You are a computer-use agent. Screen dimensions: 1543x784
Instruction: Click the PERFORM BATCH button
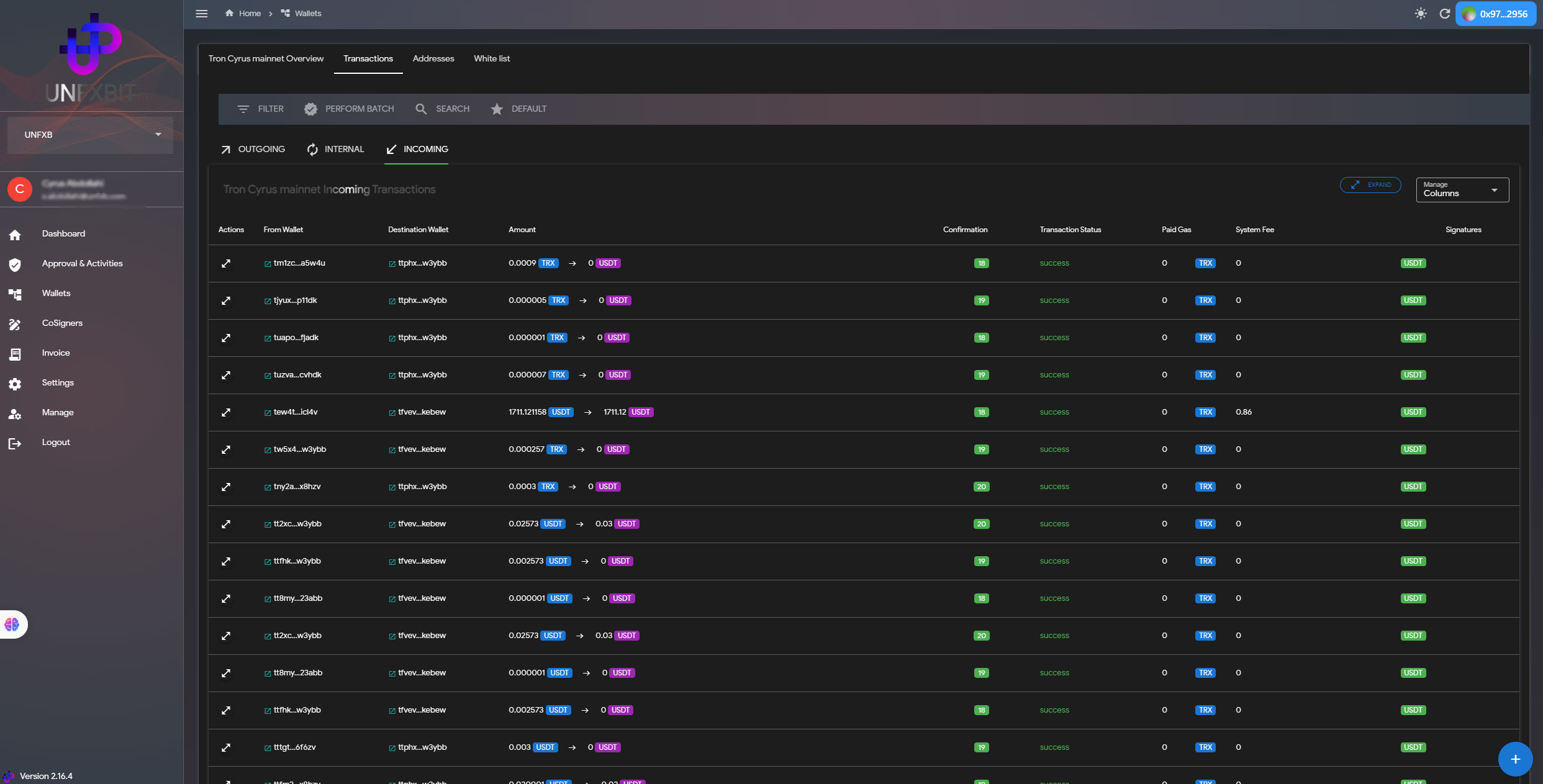pos(349,109)
